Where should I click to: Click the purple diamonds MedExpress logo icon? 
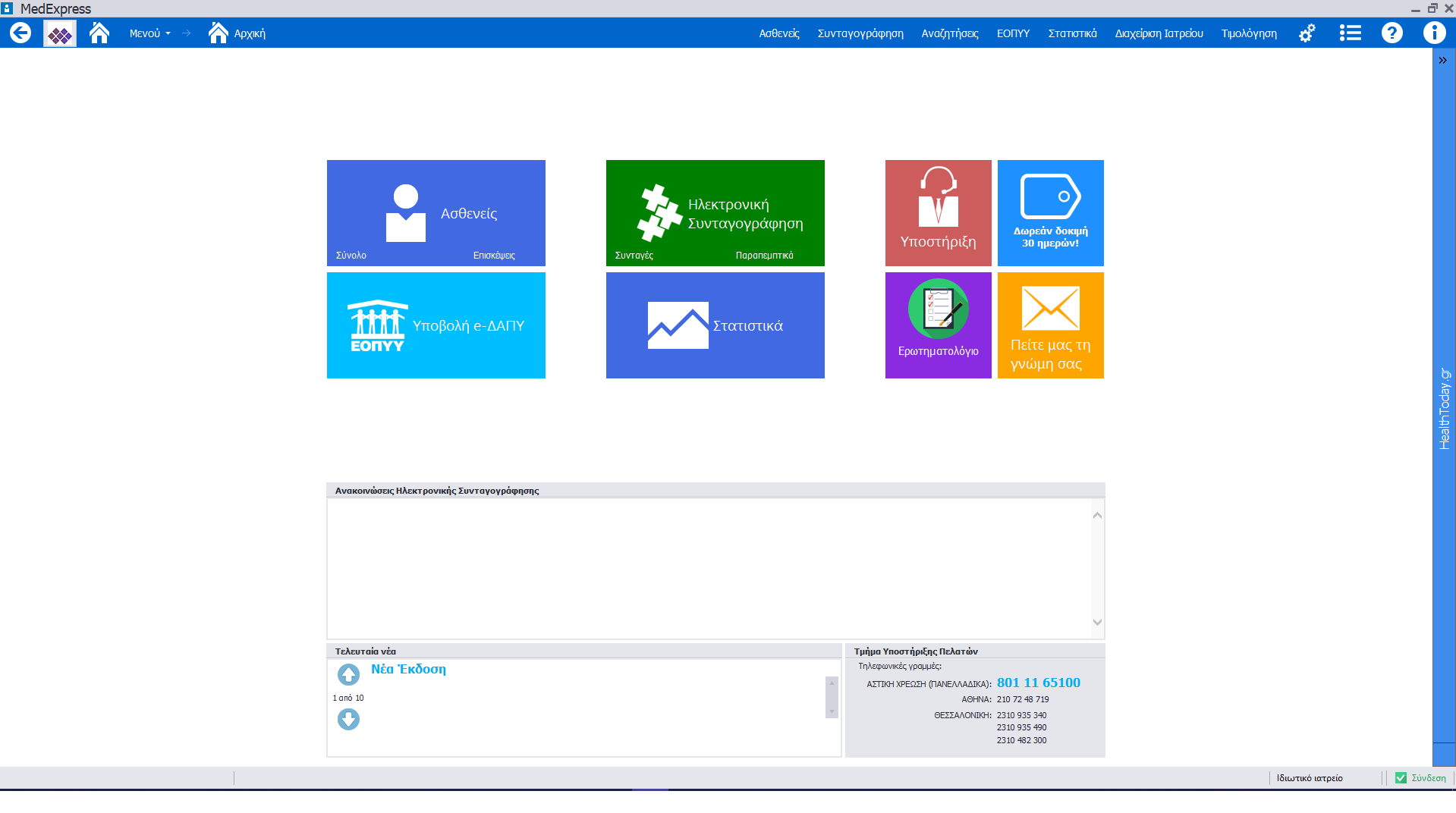point(60,33)
